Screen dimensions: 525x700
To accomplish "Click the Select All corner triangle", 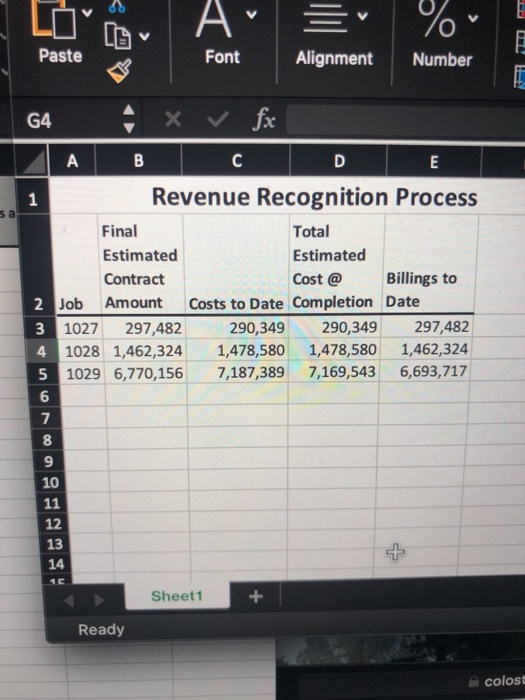I will point(34,162).
